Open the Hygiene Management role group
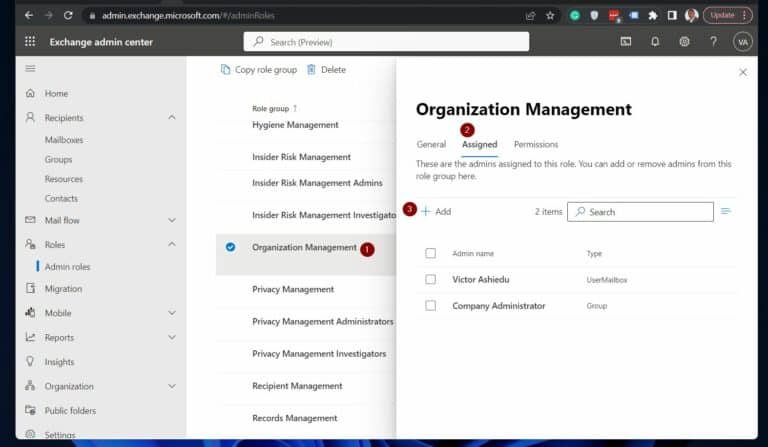The height and width of the screenshot is (447, 768). pyautogui.click(x=295, y=125)
